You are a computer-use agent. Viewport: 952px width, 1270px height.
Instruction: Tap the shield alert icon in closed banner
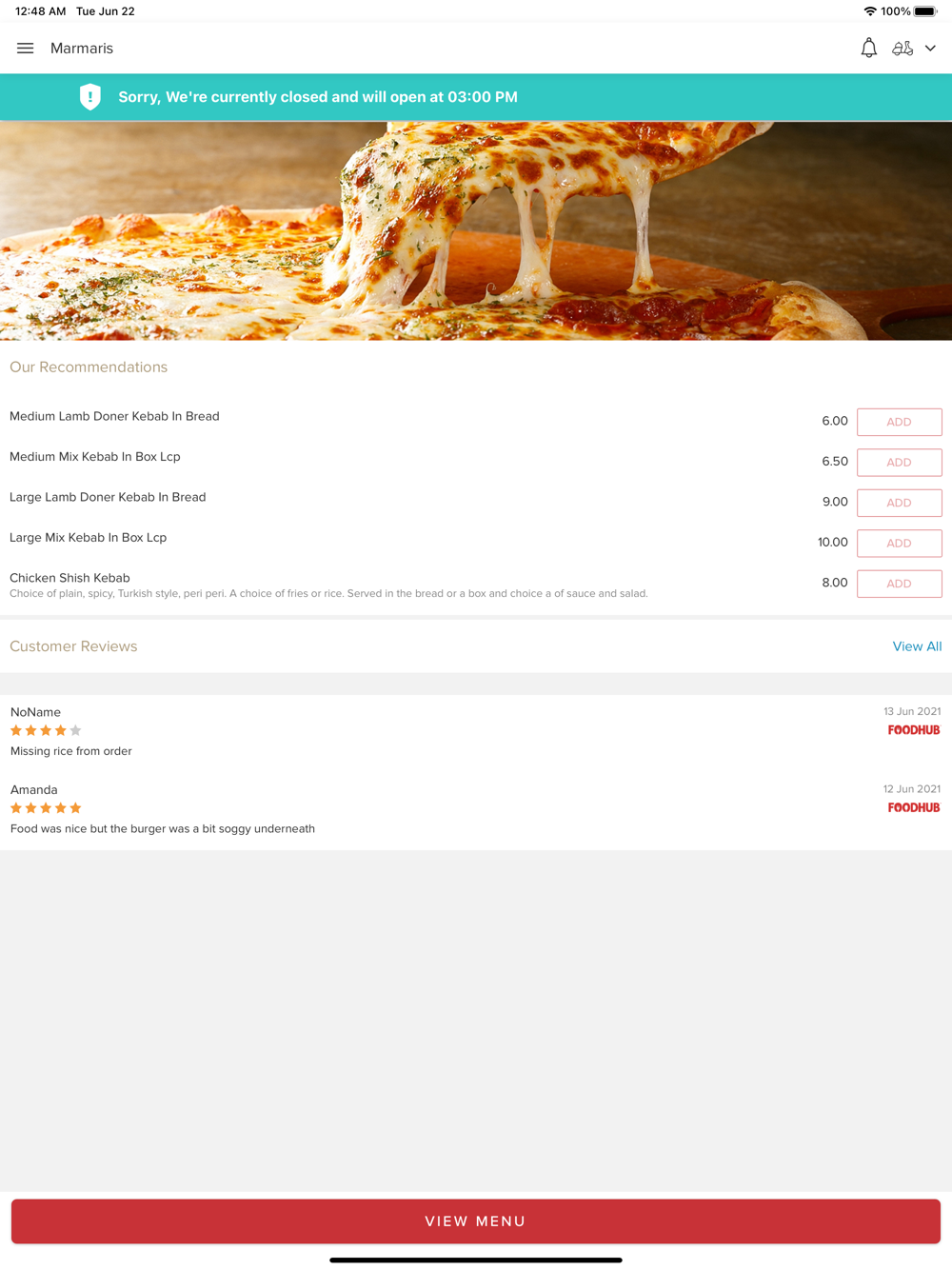[x=90, y=97]
